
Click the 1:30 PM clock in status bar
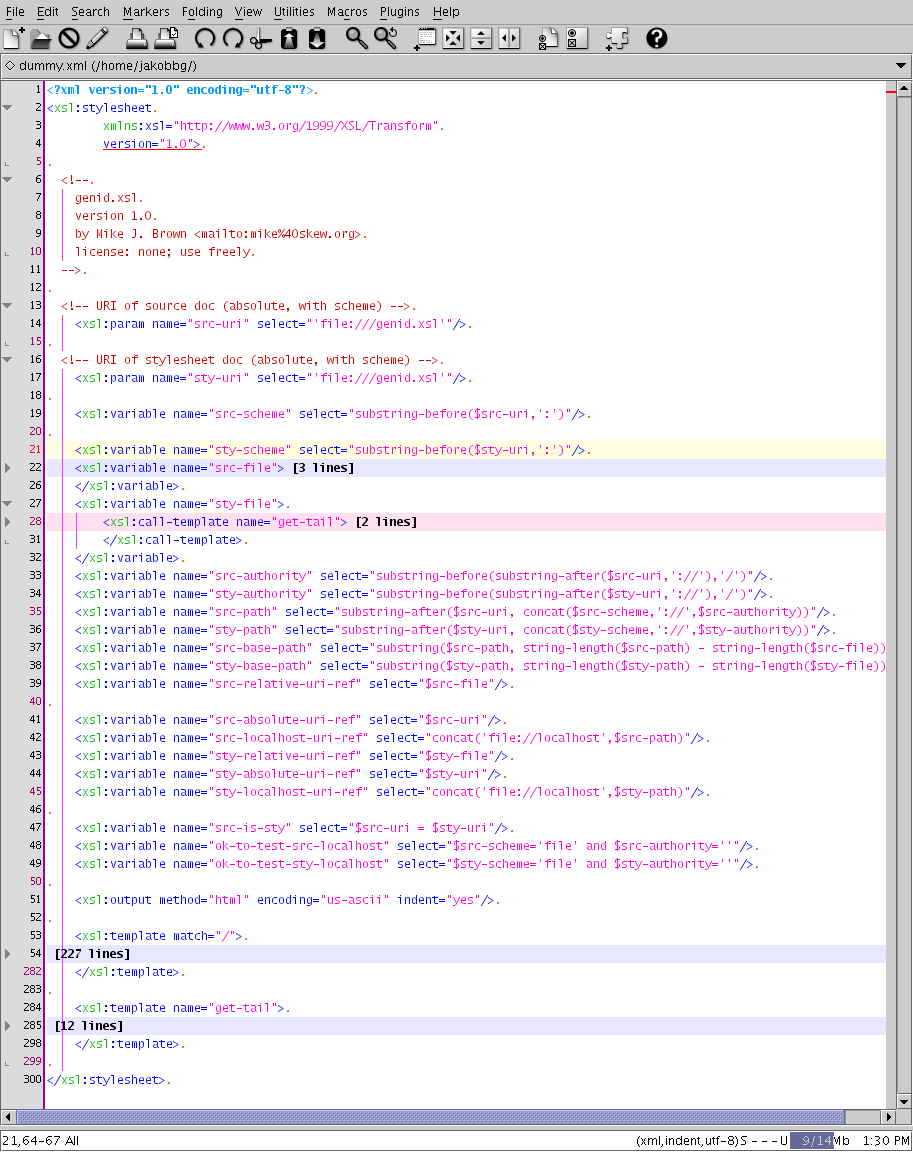coord(886,1141)
